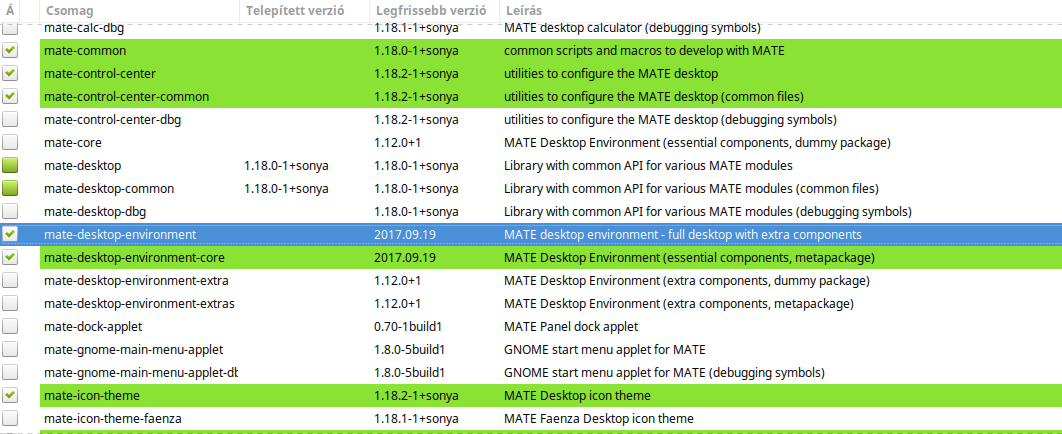Mark the mate-icon-theme-faenza checkbox
1062x434 pixels.
pyautogui.click(x=10, y=418)
